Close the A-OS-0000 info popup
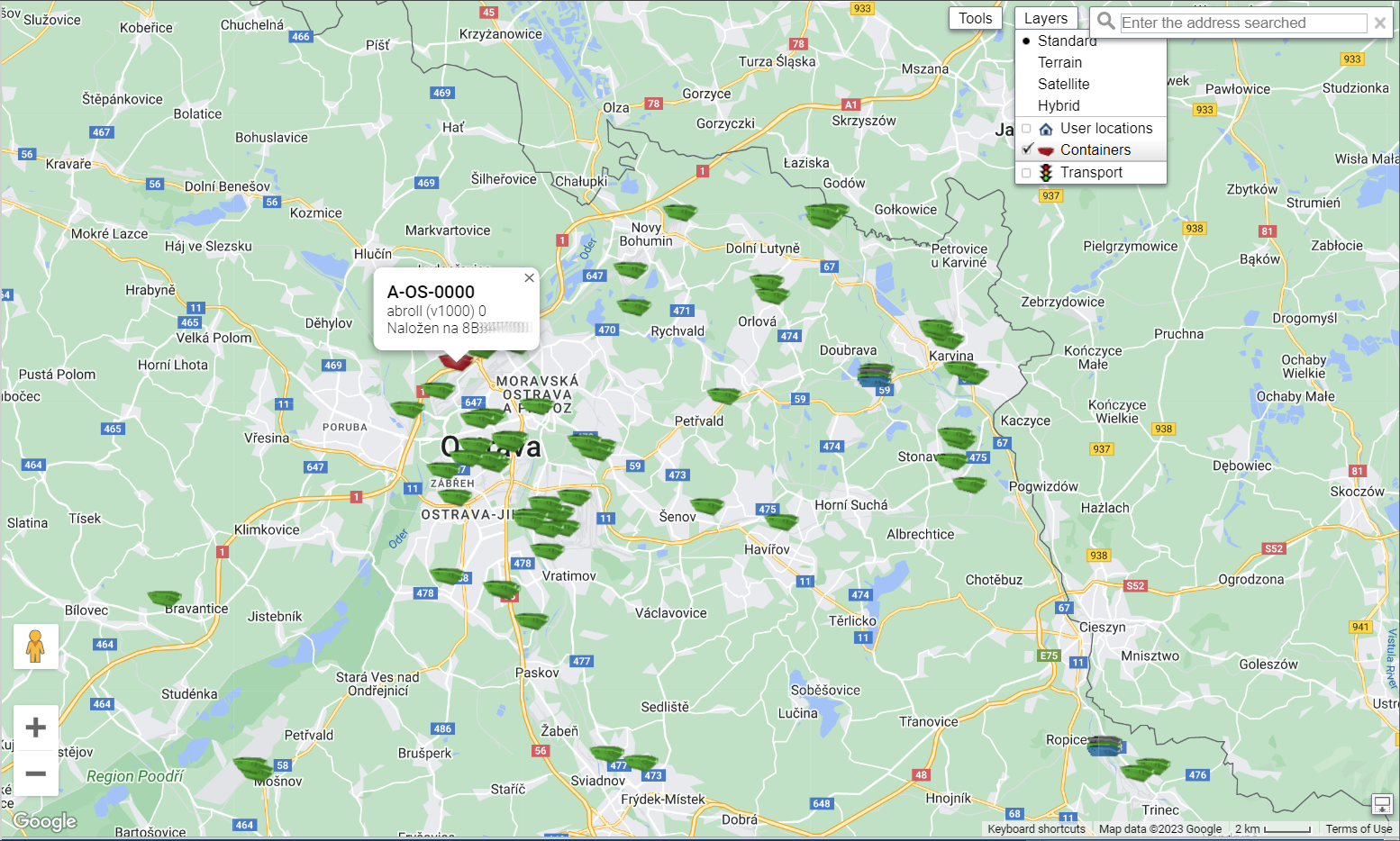This screenshot has width=1400, height=841. click(529, 278)
